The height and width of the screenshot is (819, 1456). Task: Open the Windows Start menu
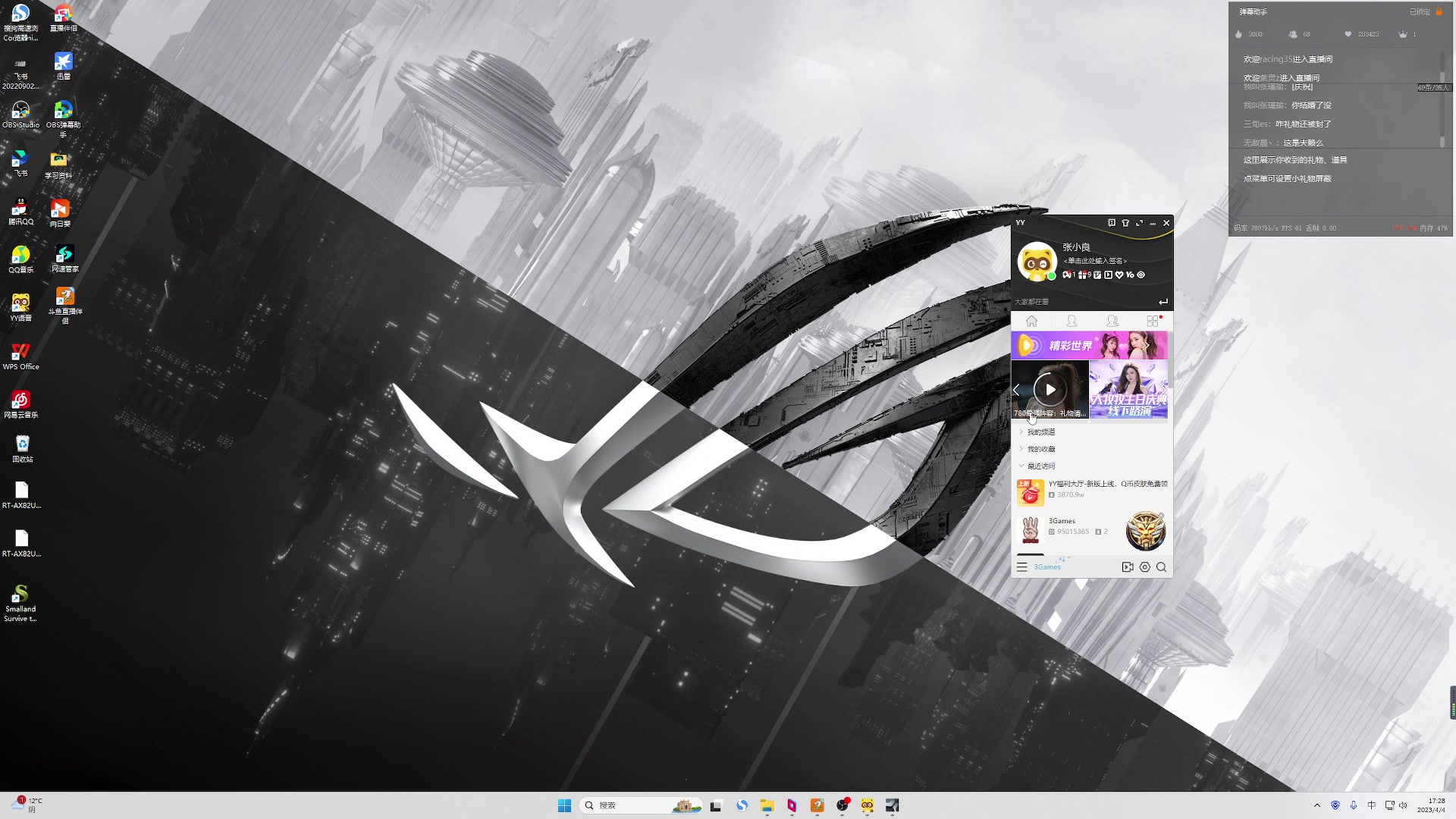click(564, 805)
